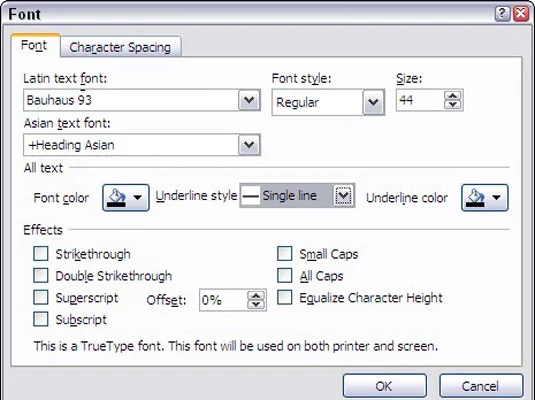Open the Latin text font dropdown arrow
This screenshot has height=400, width=535.
click(x=249, y=100)
